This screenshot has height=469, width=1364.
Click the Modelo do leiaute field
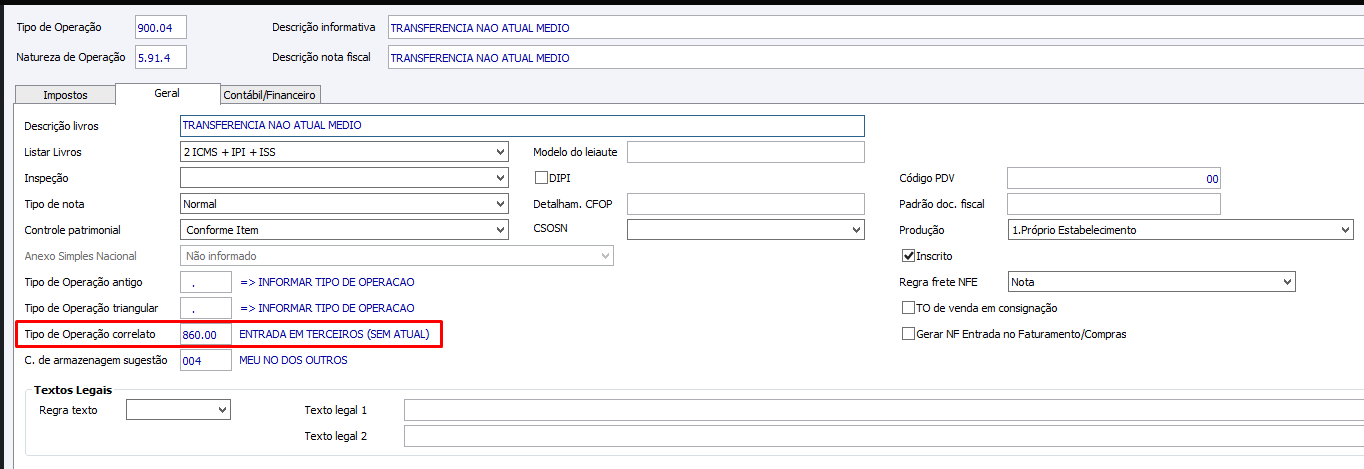[745, 152]
